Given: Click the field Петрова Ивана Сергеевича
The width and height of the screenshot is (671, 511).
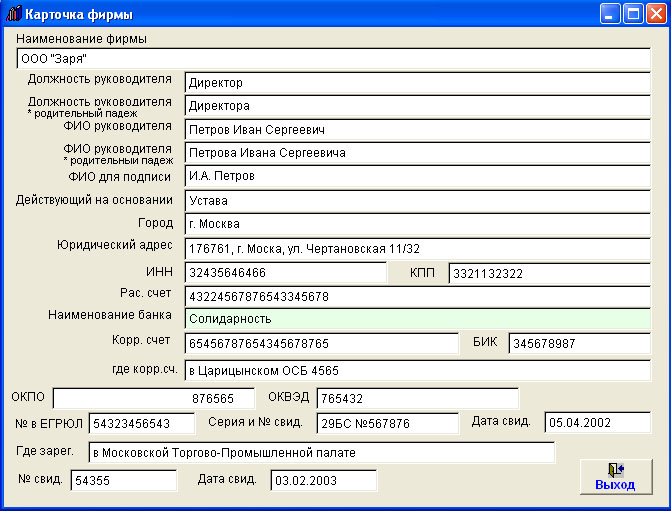Looking at the screenshot, I should pyautogui.click(x=418, y=153).
